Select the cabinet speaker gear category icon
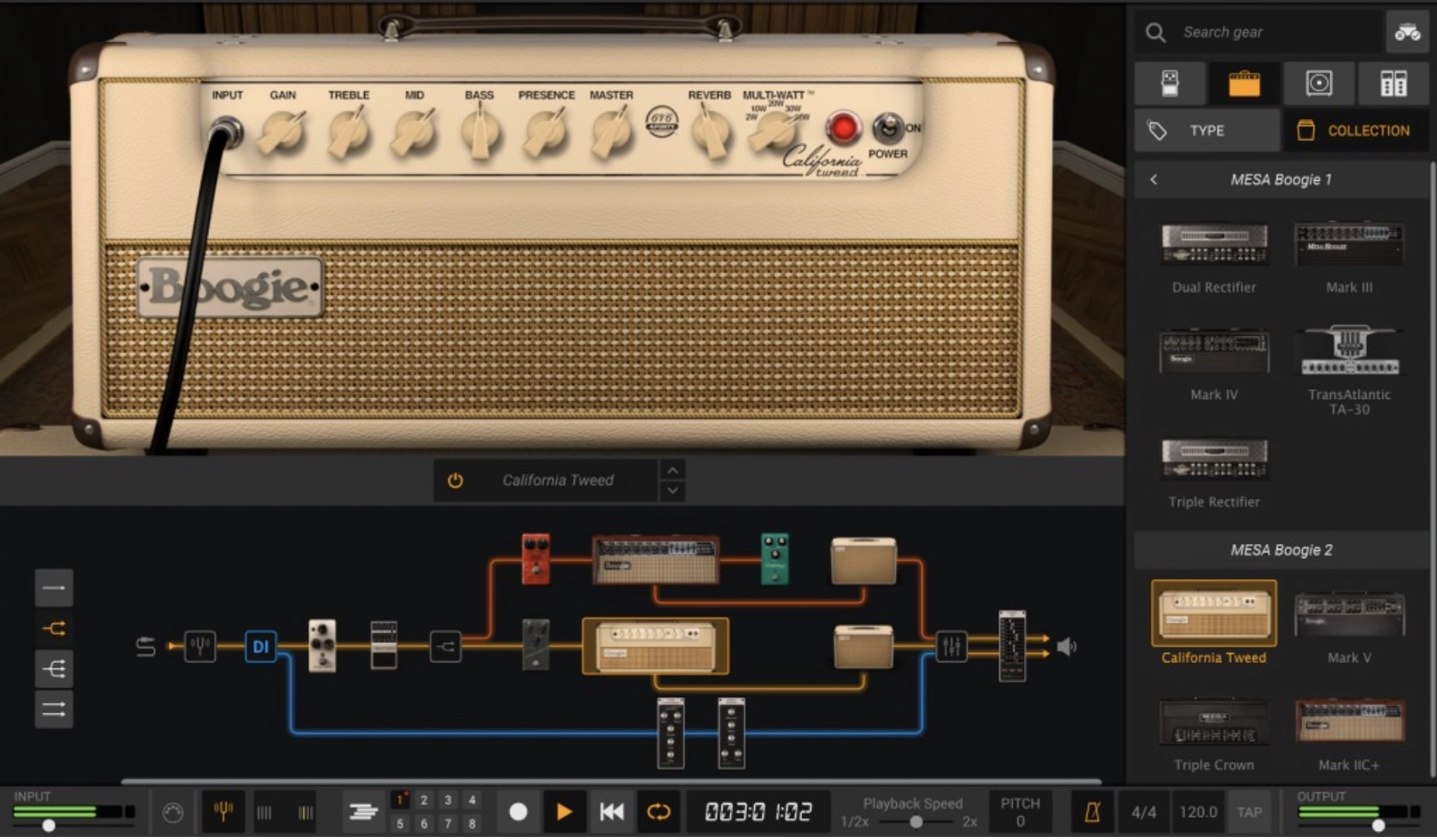Viewport: 1437px width, 840px height. pyautogui.click(x=1319, y=83)
